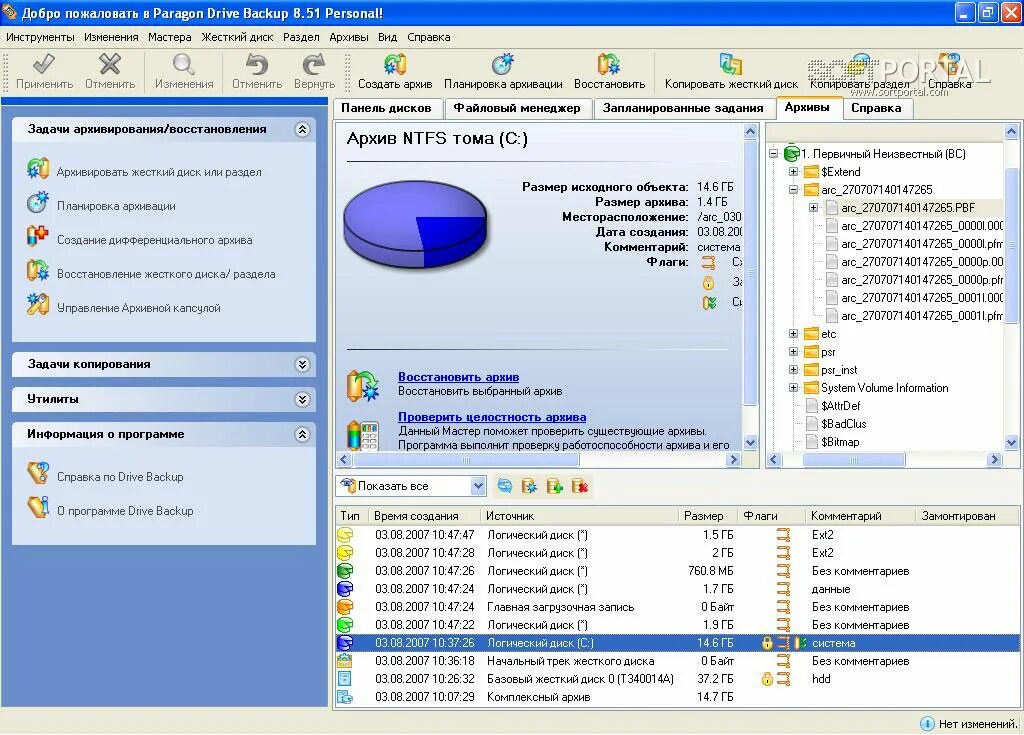
Task: Expand the Утилиты panel
Action: coord(302,399)
